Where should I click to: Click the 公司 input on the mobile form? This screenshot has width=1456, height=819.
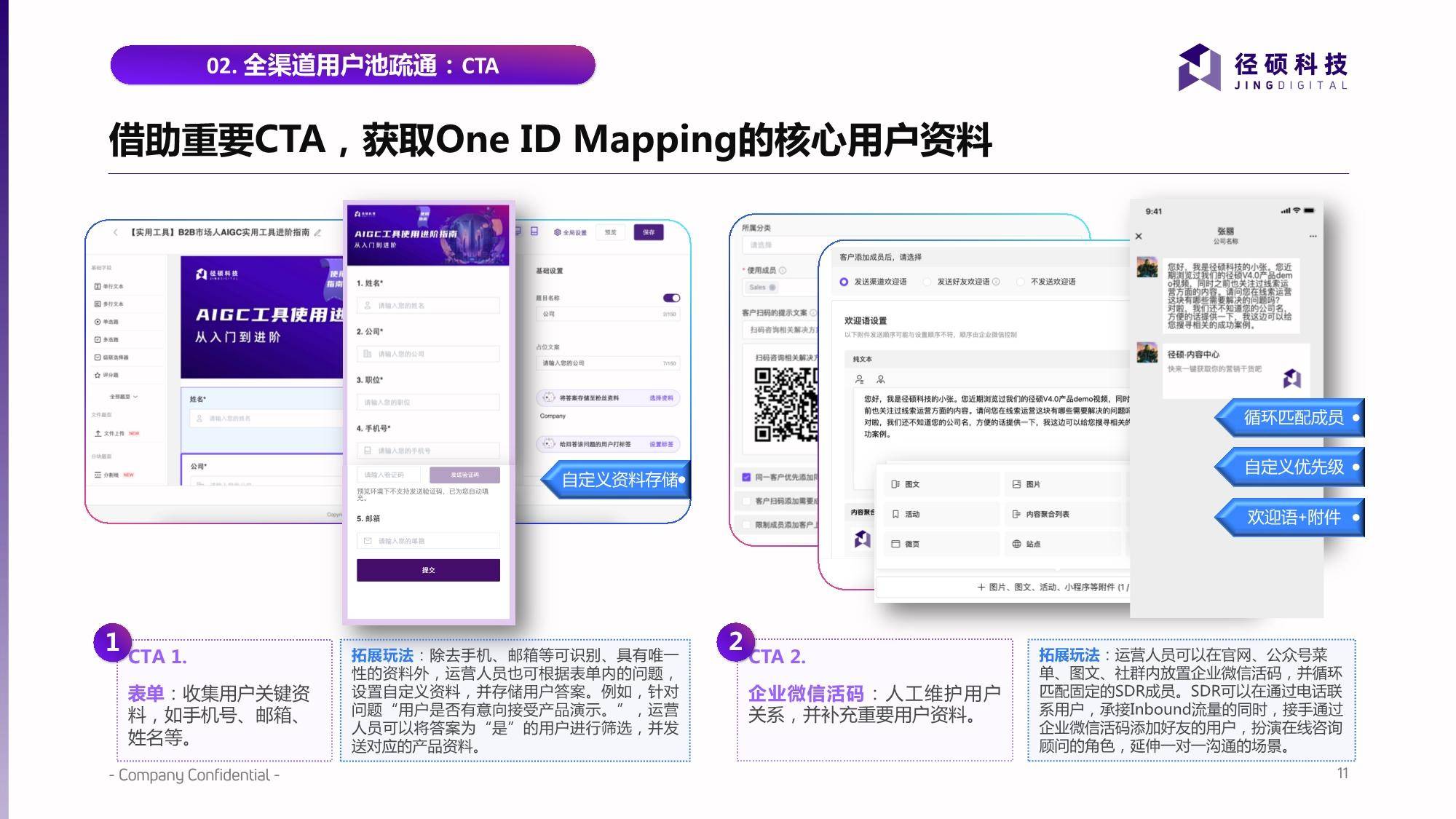[x=428, y=354]
